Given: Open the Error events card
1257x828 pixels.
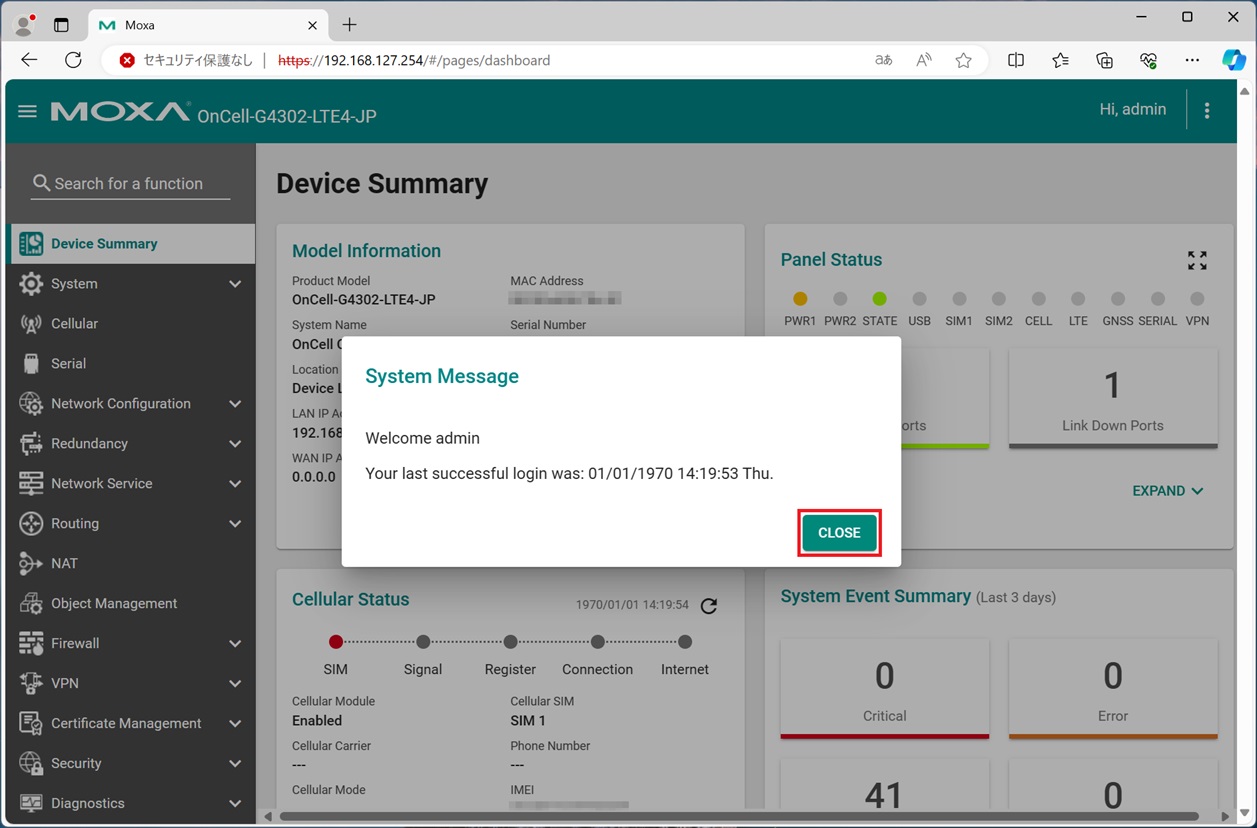Looking at the screenshot, I should [x=1113, y=689].
